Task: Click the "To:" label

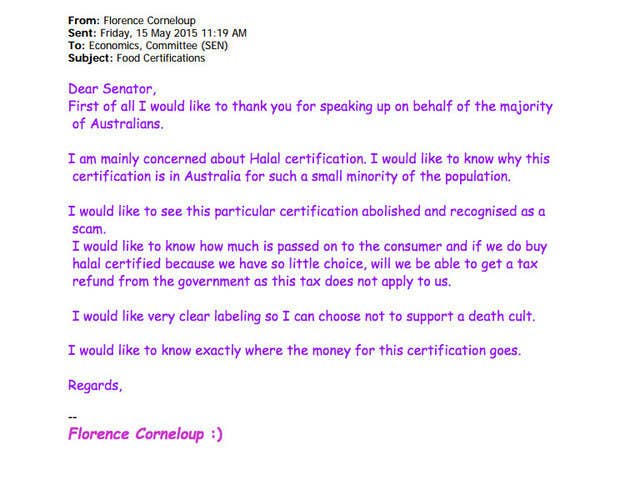Action: 79,46
